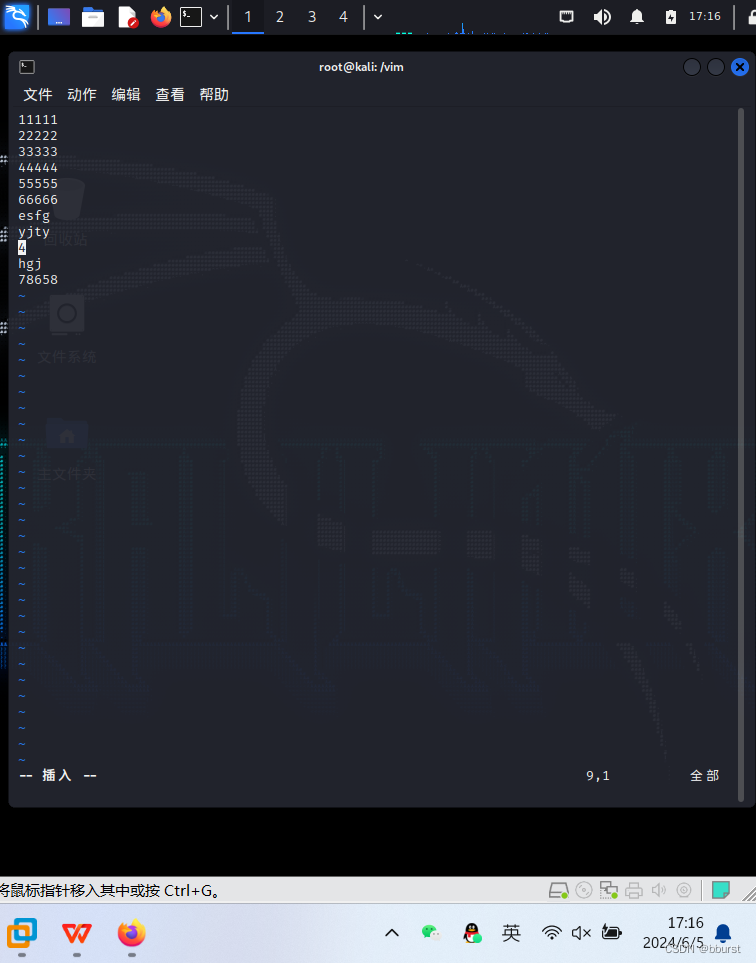Click the green VM message log icon
The image size is (756, 963).
click(x=721, y=890)
